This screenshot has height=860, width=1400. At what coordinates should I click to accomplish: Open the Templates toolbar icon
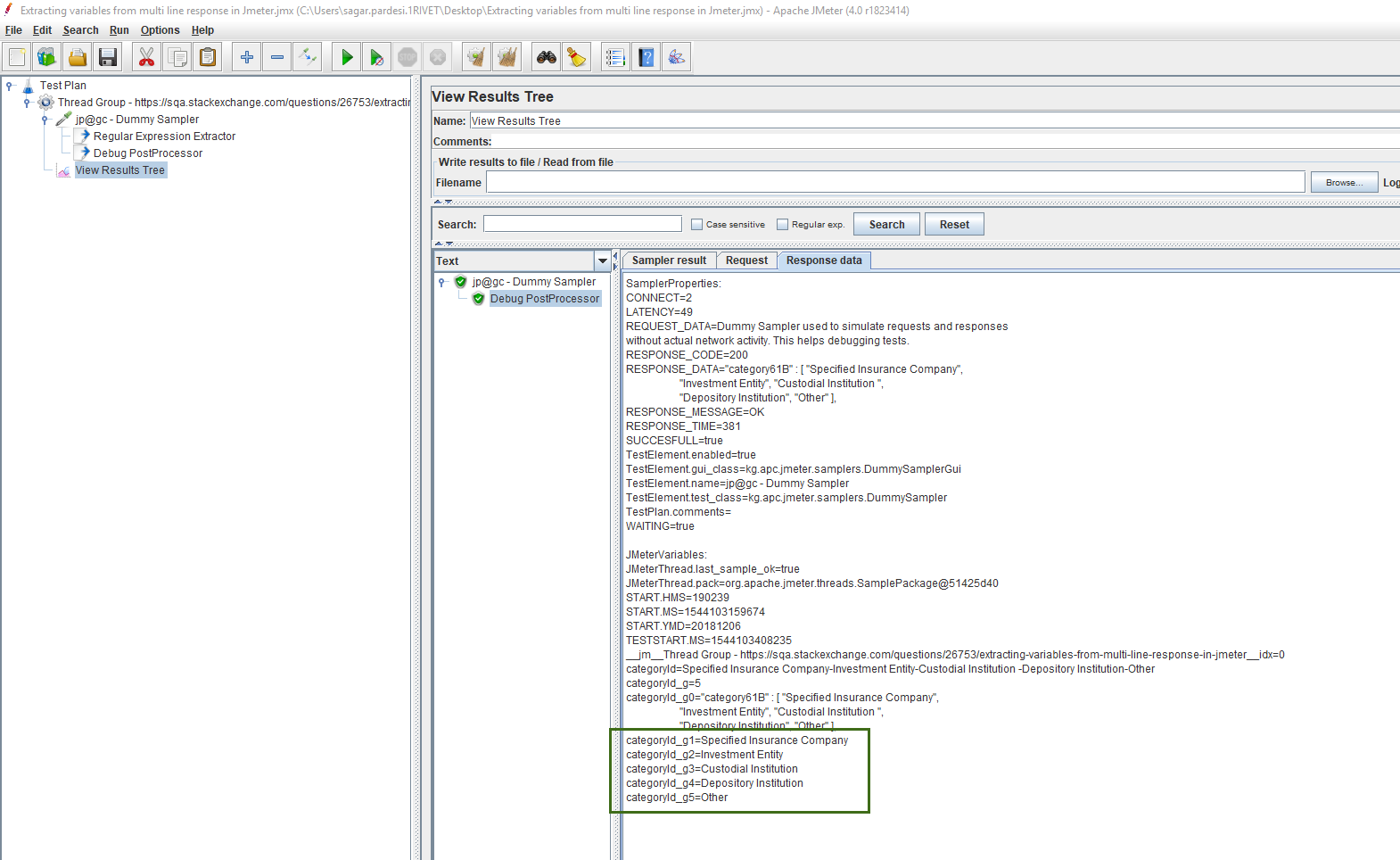coord(47,57)
